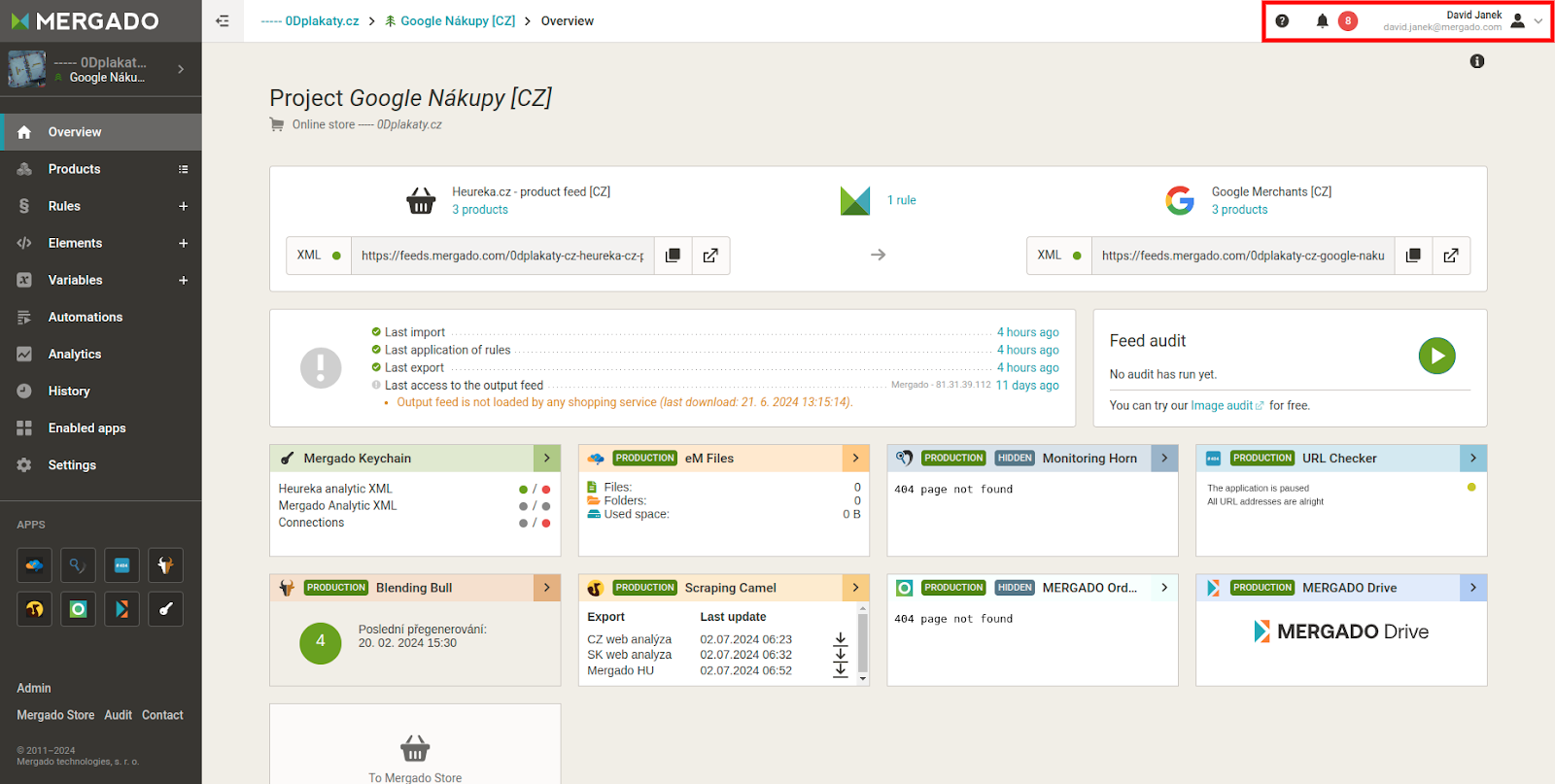This screenshot has height=784, width=1555.
Task: Add a new element with the Elements plus icon
Action: tap(183, 243)
